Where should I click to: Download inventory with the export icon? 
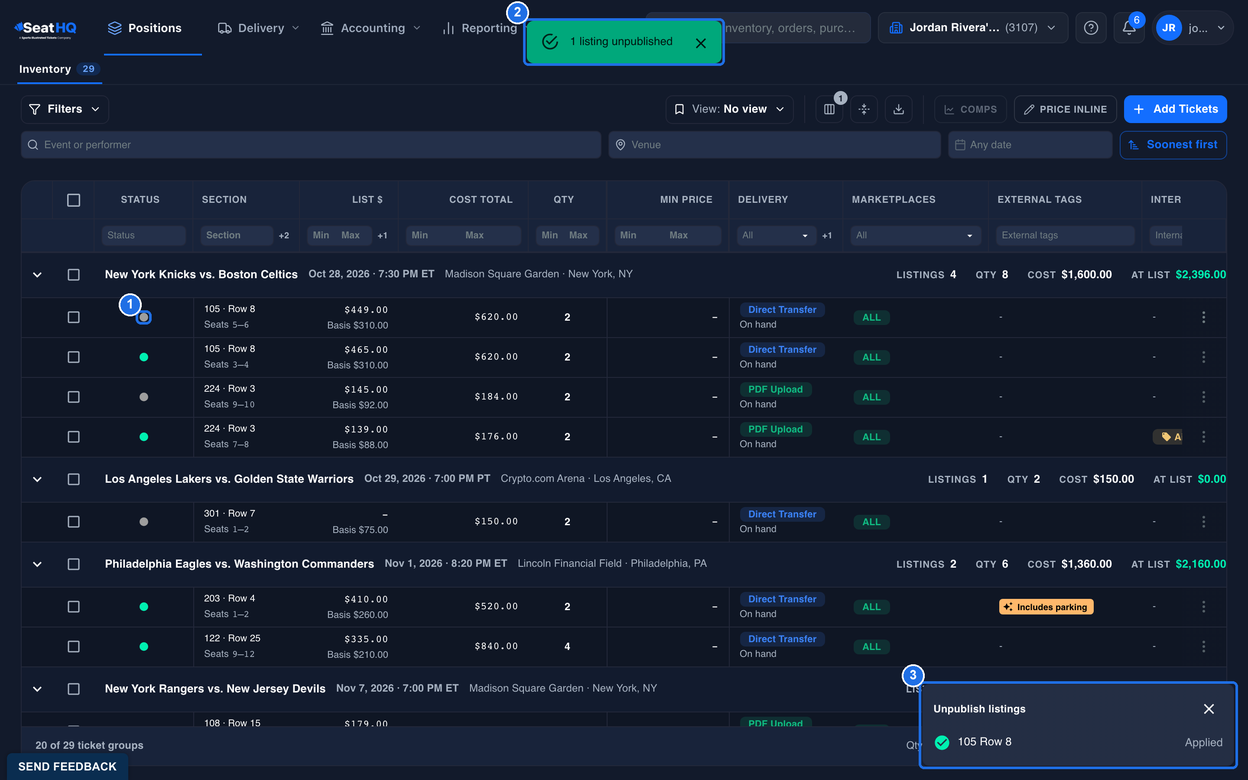(898, 109)
